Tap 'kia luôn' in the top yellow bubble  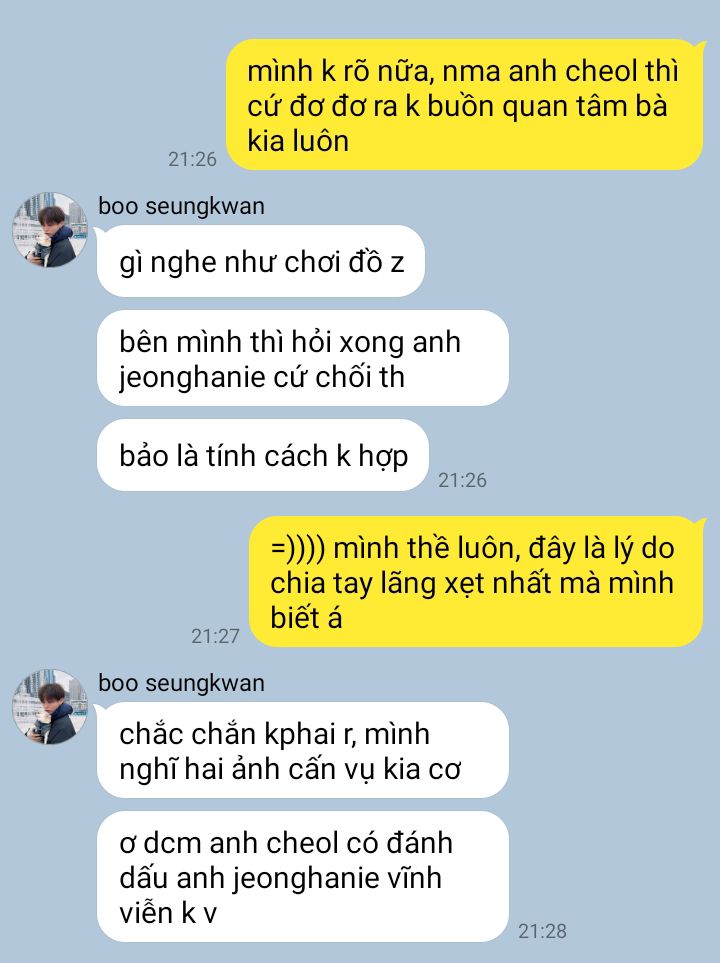pos(298,141)
